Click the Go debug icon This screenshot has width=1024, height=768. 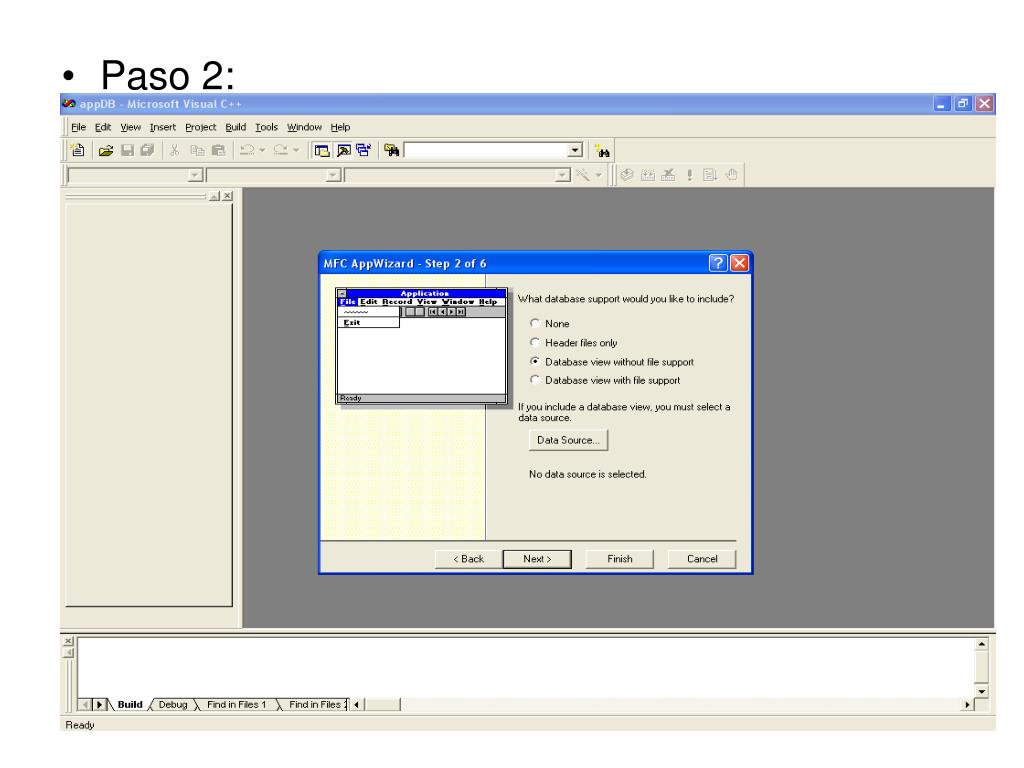click(710, 175)
